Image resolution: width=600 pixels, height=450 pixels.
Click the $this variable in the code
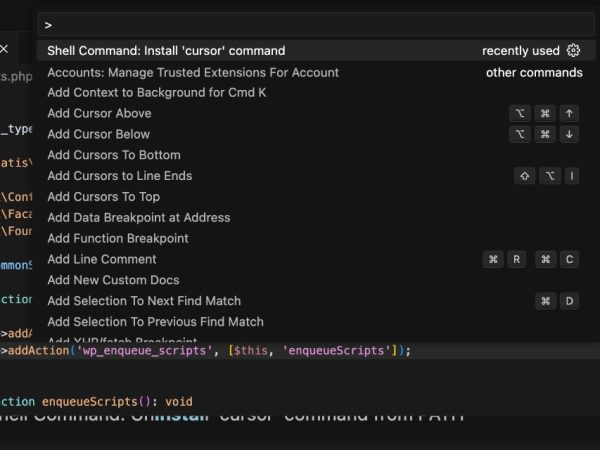click(251, 351)
